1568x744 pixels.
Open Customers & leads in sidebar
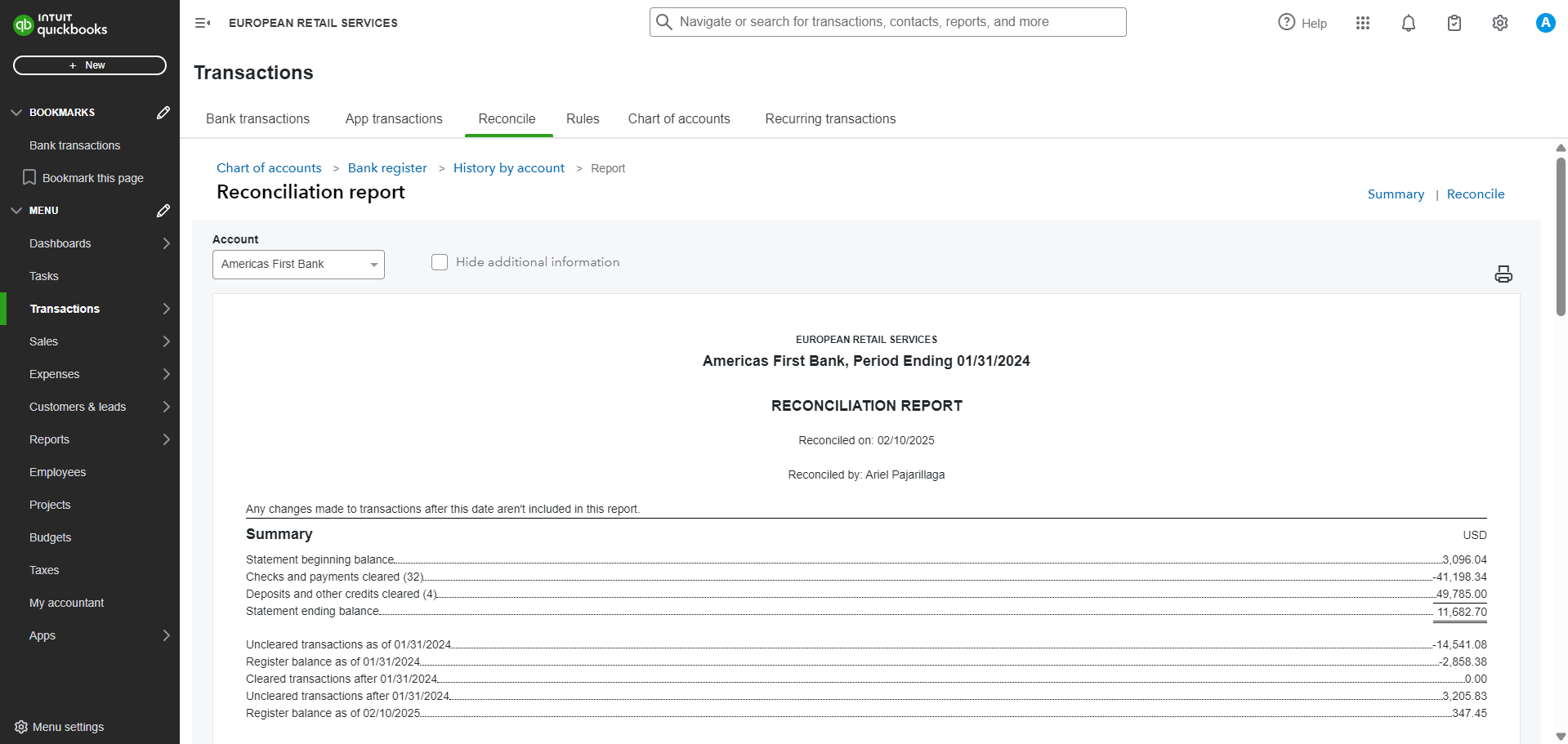point(78,407)
